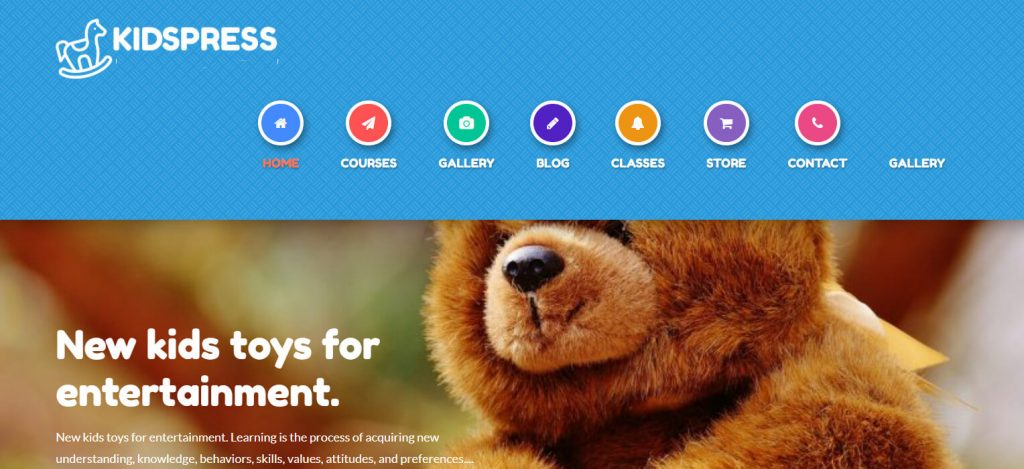Open the green camera Gallery icon
This screenshot has width=1024, height=469.
tap(466, 123)
